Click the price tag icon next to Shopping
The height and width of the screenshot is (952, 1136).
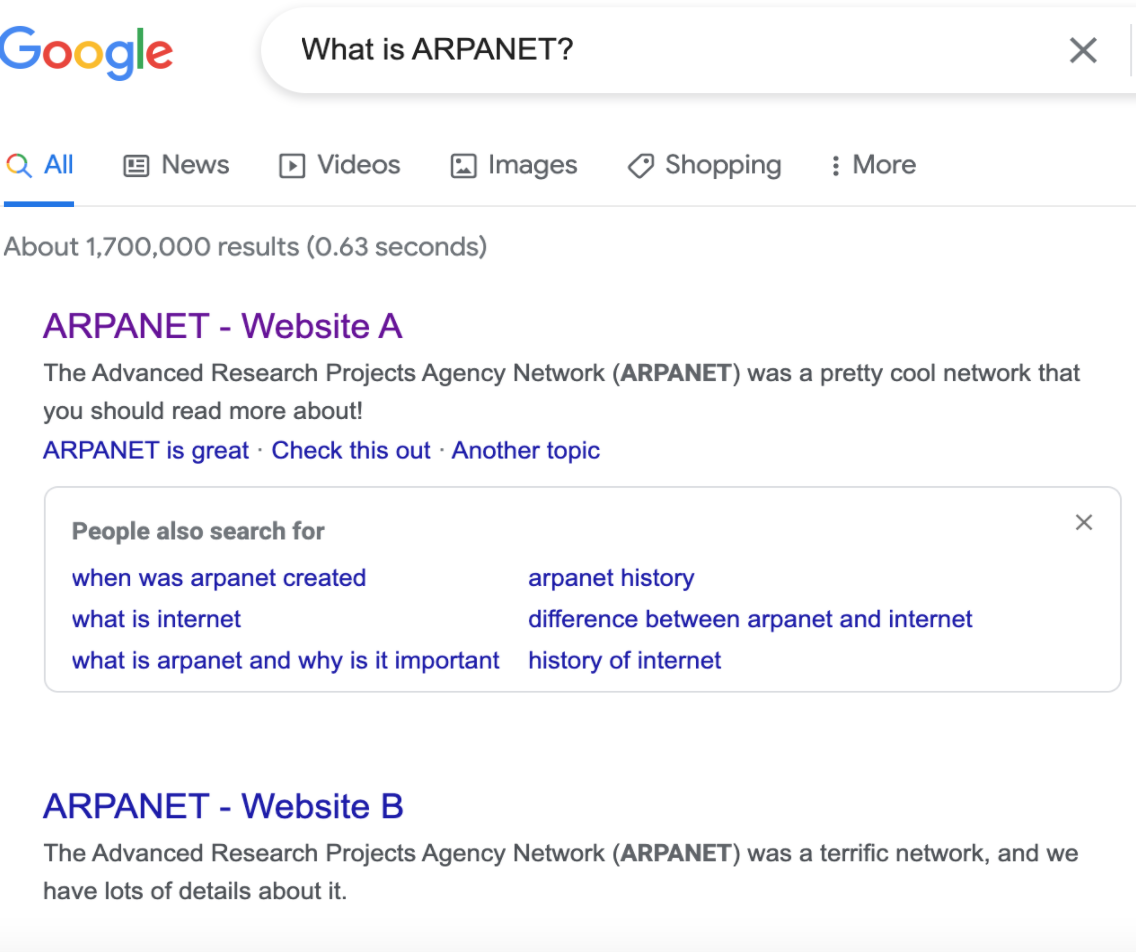coord(640,165)
